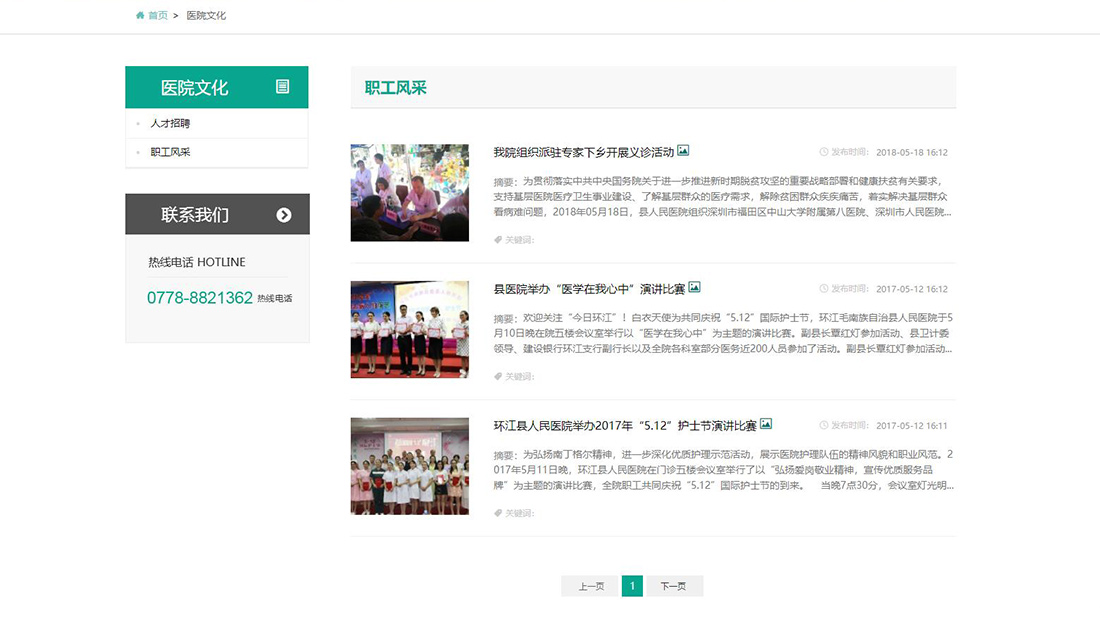Click the tag icon beside the first 关键词 label
This screenshot has height=618, width=1100.
498,238
